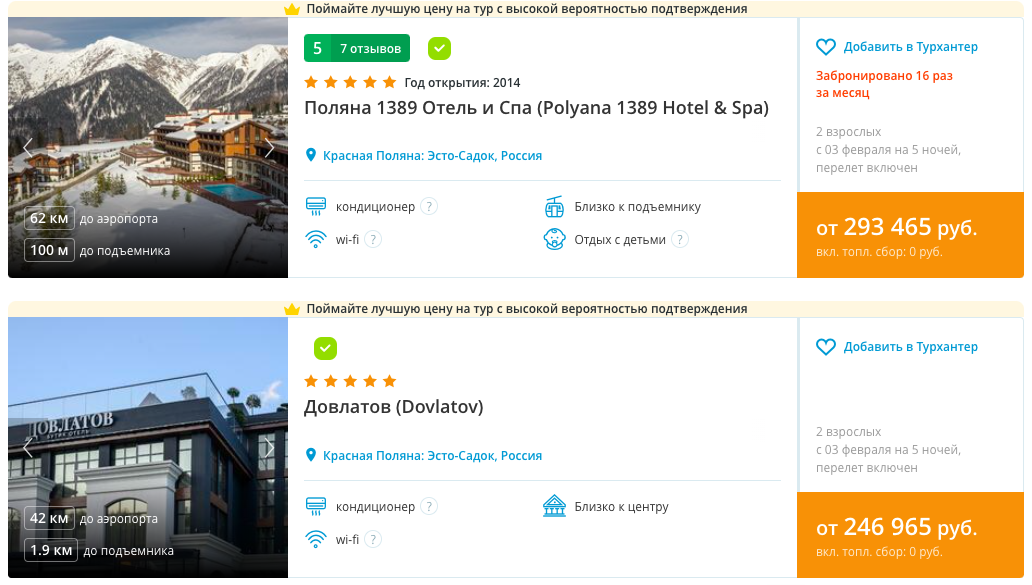Click 'Добавить в Турхантер' for Polyana 1389
This screenshot has height=585, width=1032.
point(910,47)
